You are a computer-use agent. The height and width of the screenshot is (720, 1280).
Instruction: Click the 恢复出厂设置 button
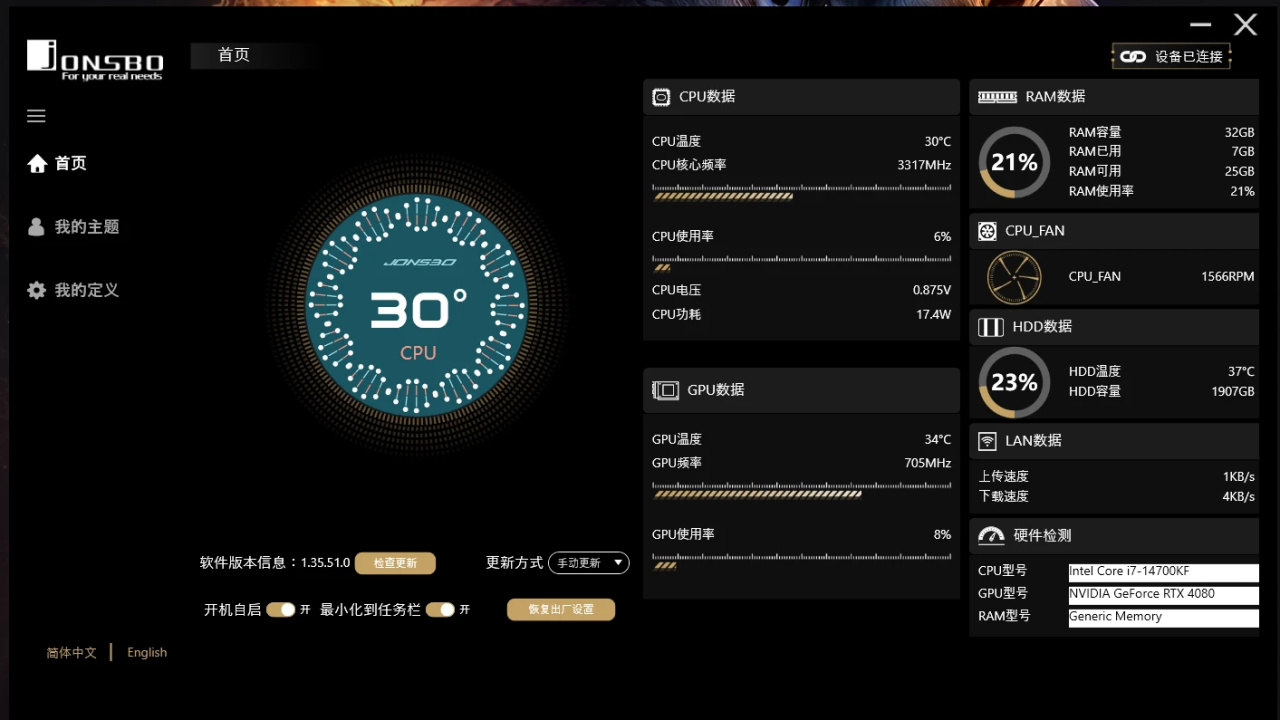[x=561, y=609]
